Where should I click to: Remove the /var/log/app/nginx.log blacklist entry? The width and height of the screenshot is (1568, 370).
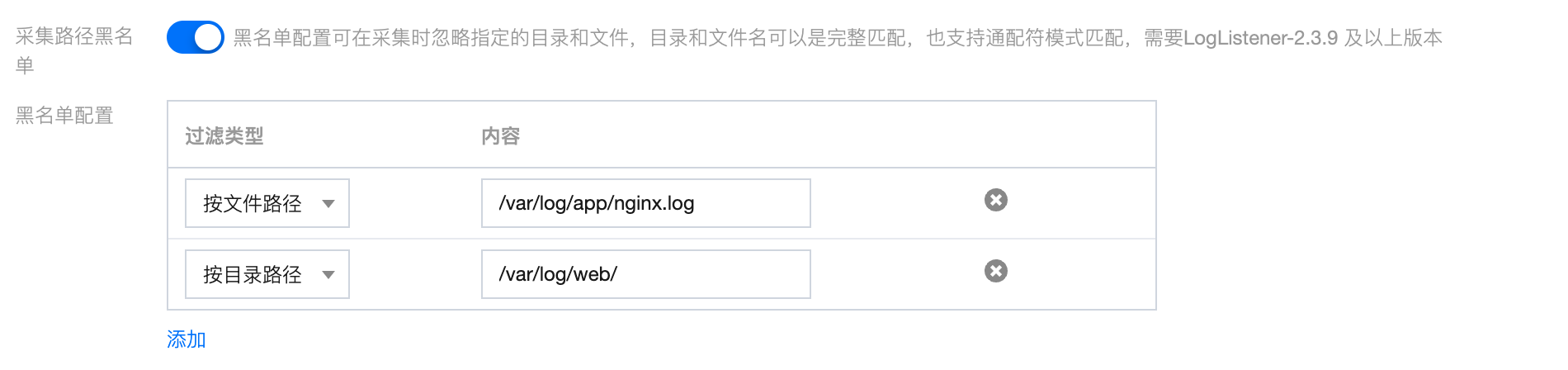click(x=995, y=201)
